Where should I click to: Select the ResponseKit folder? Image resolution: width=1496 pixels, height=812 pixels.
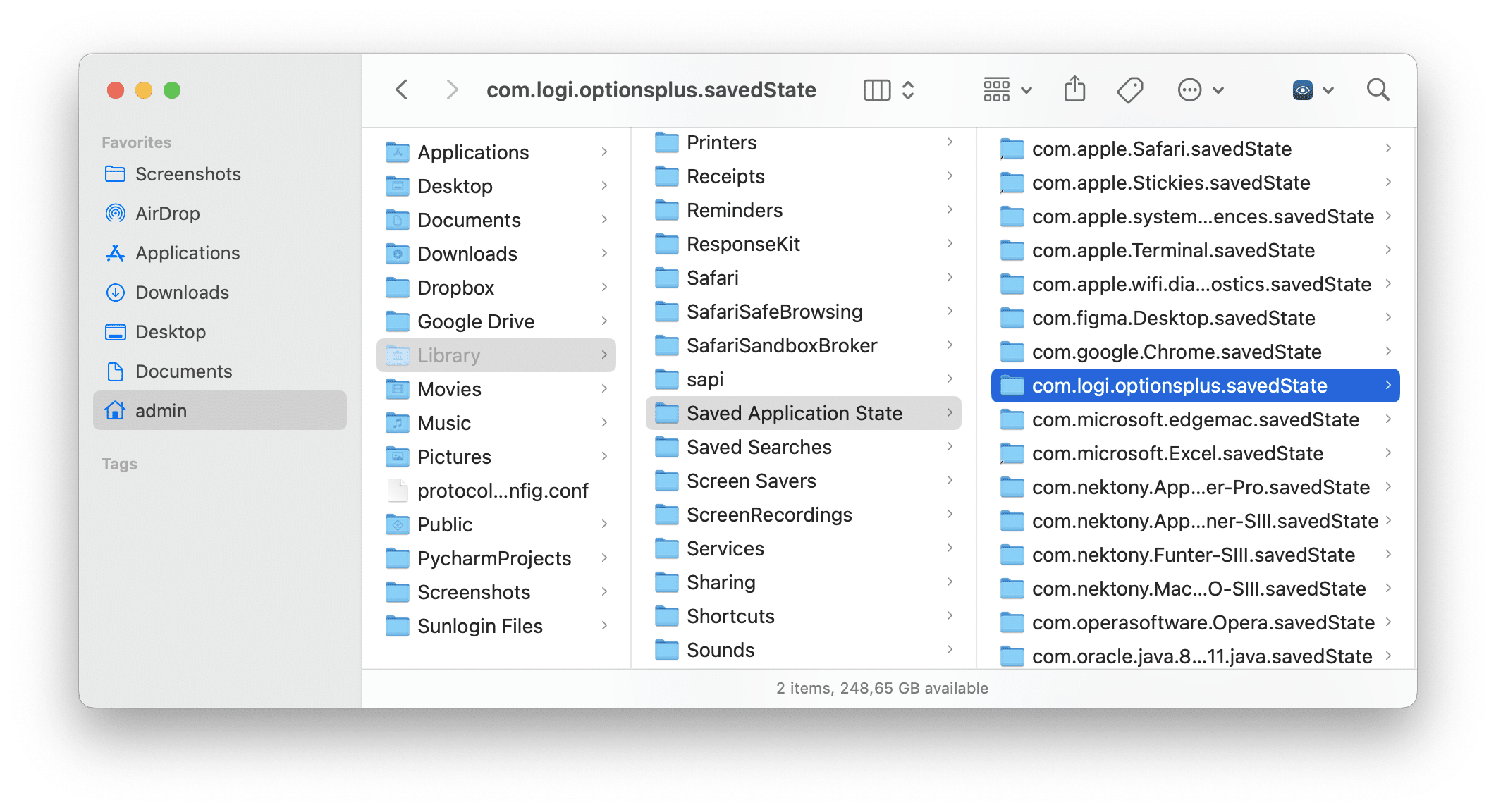click(804, 244)
